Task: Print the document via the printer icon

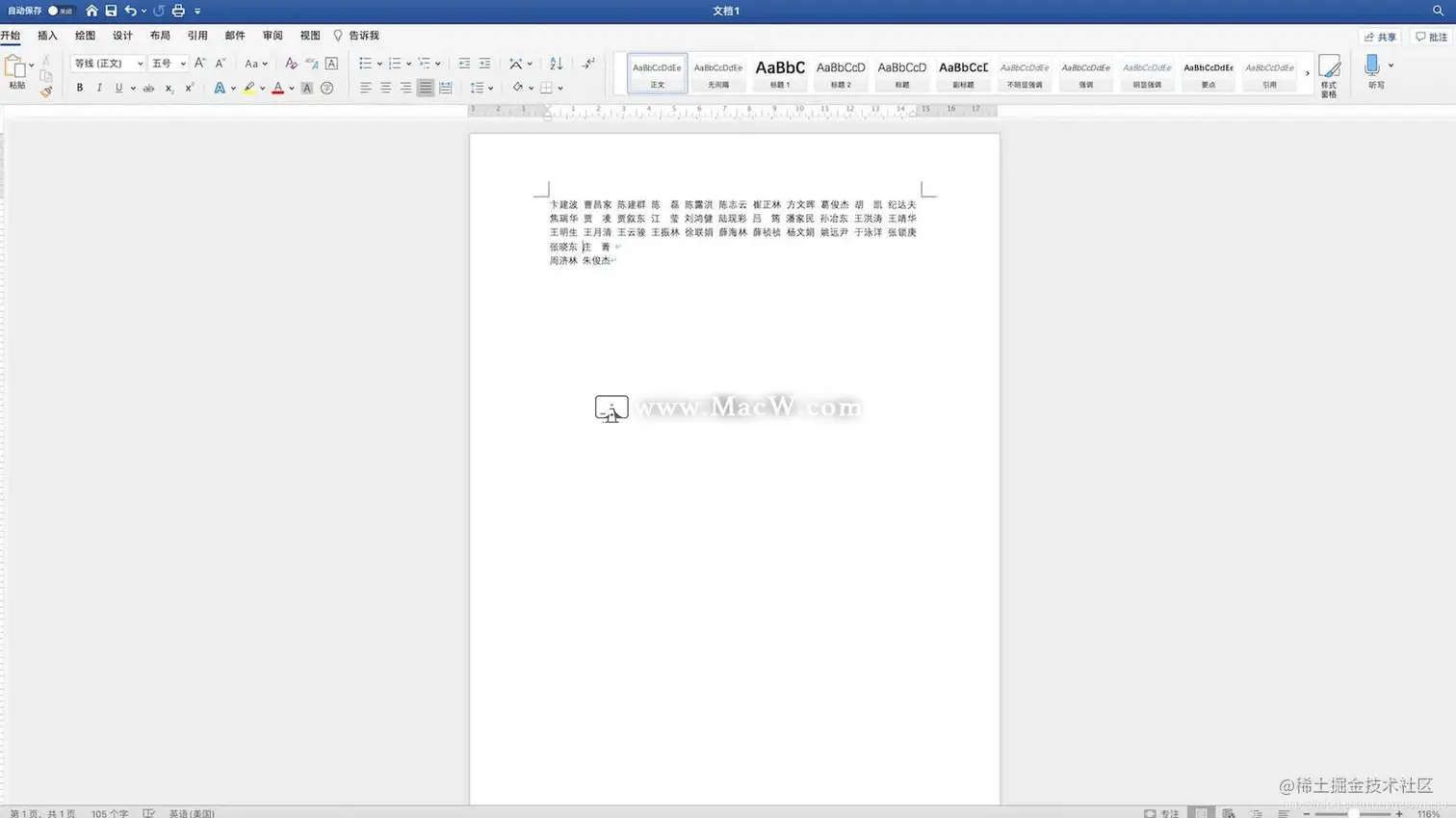Action: point(178,11)
